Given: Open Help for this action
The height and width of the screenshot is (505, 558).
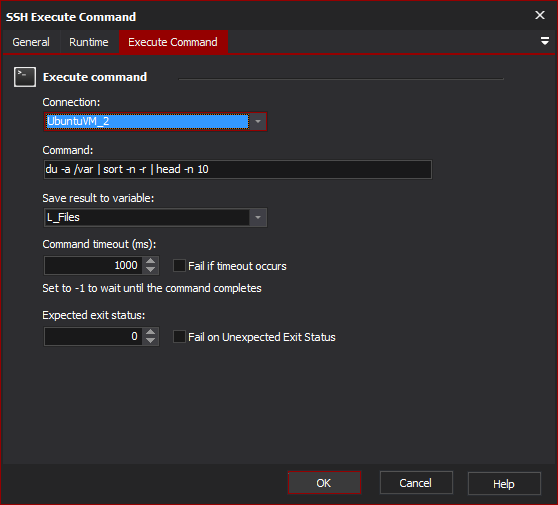Looking at the screenshot, I should [504, 484].
